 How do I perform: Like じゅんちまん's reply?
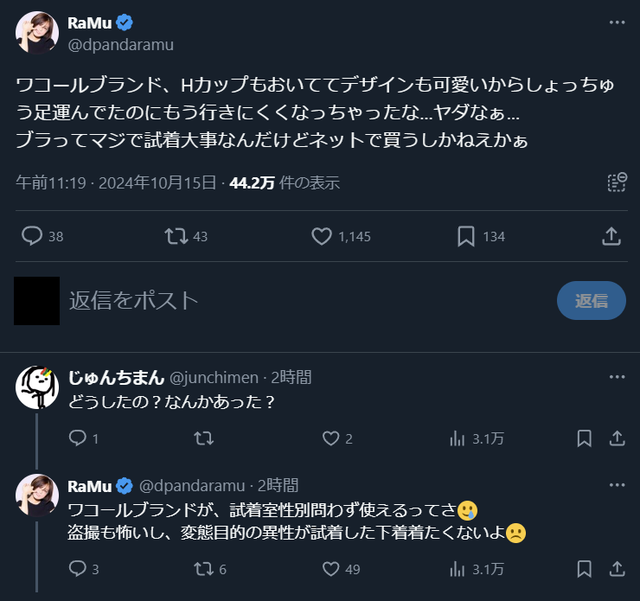(331, 438)
